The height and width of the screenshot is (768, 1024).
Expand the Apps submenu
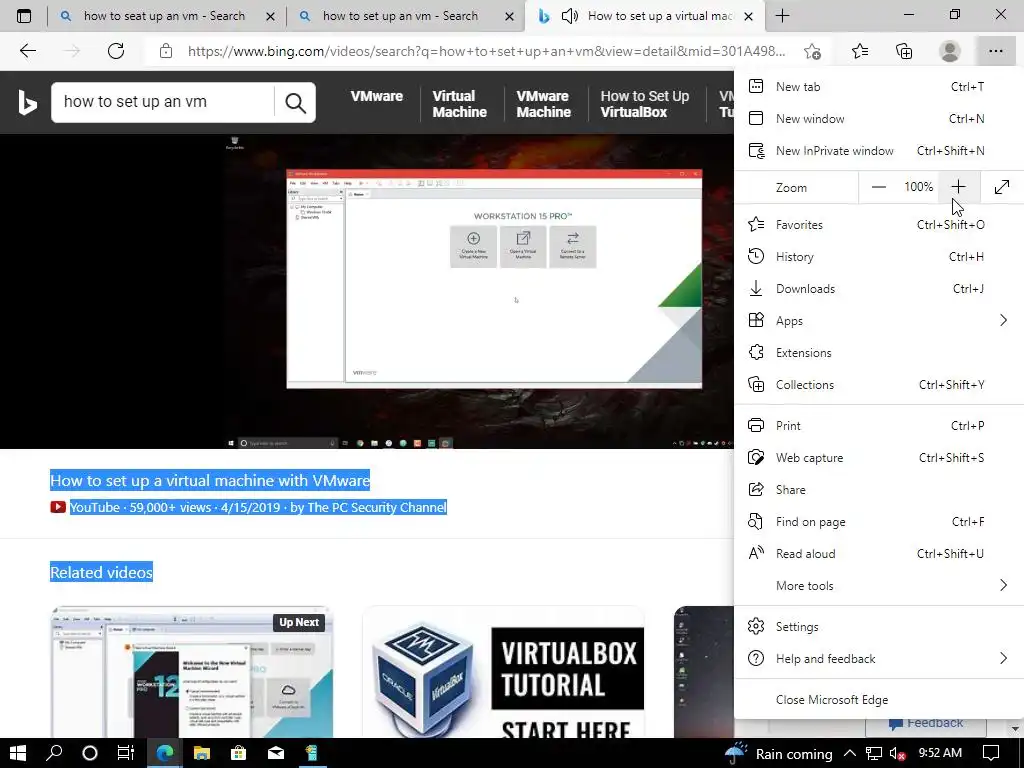click(879, 321)
